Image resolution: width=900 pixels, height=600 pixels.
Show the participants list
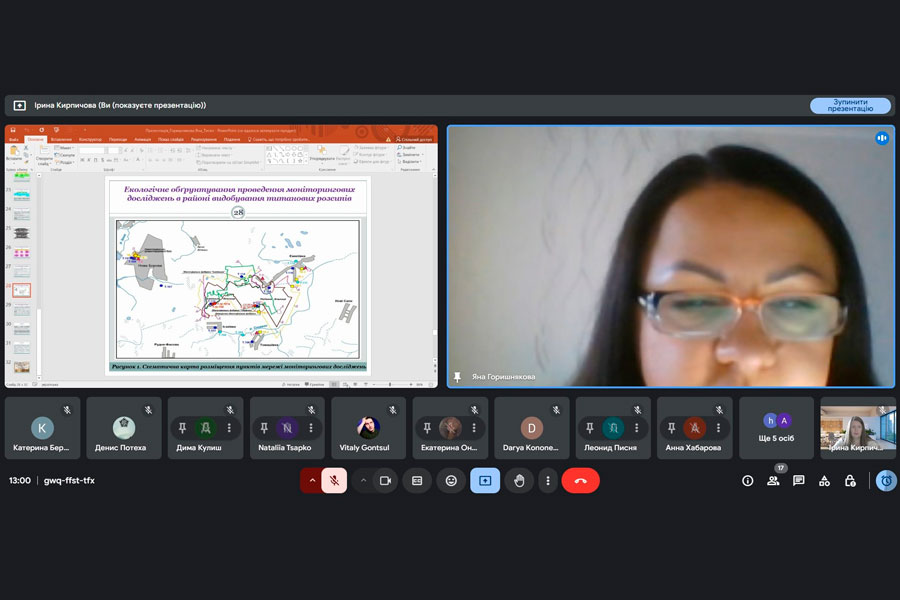coord(773,481)
